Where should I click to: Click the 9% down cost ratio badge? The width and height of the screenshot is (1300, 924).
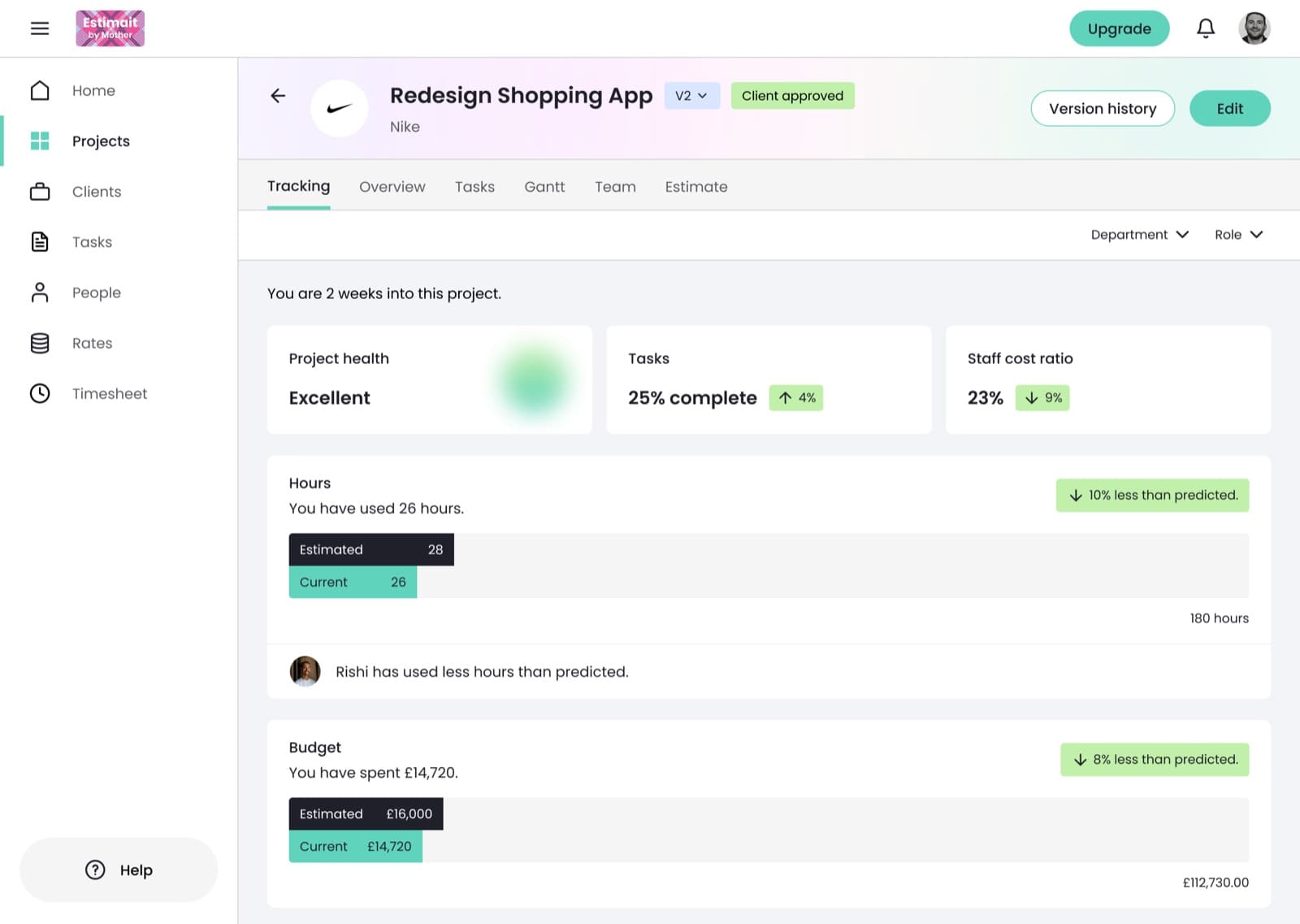click(1042, 397)
